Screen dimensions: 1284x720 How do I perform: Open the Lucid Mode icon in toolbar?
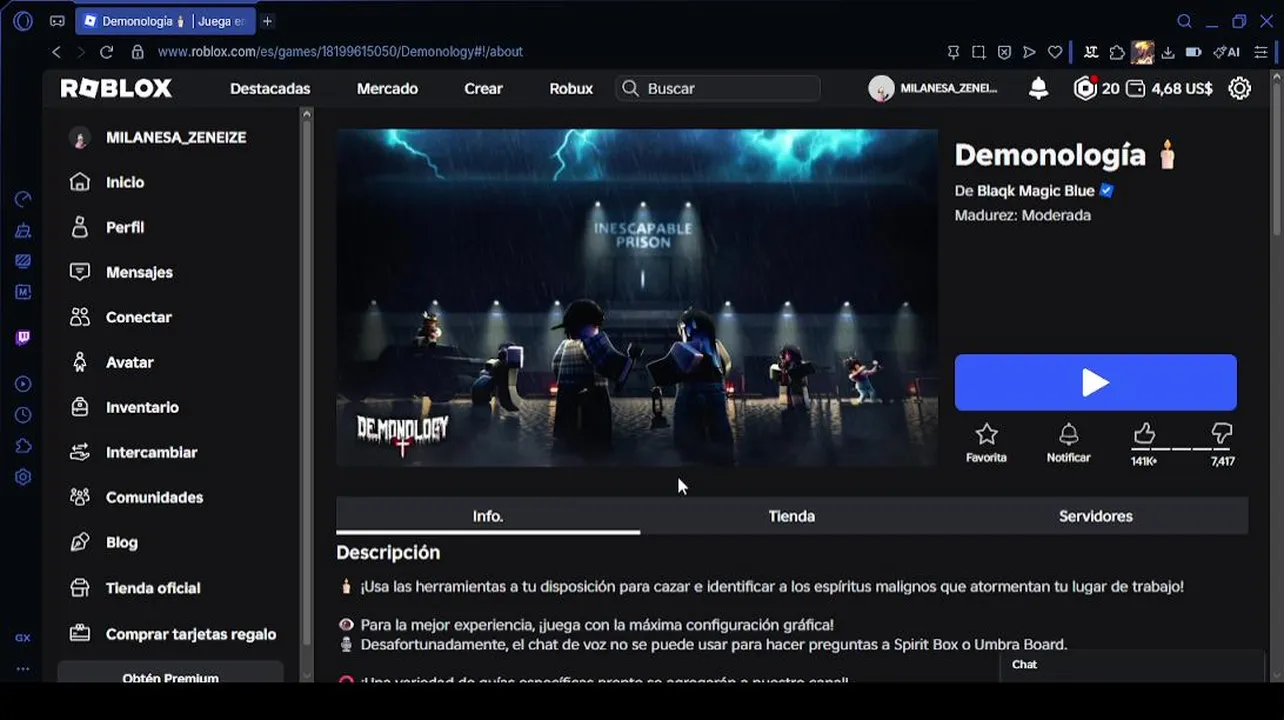1091,52
